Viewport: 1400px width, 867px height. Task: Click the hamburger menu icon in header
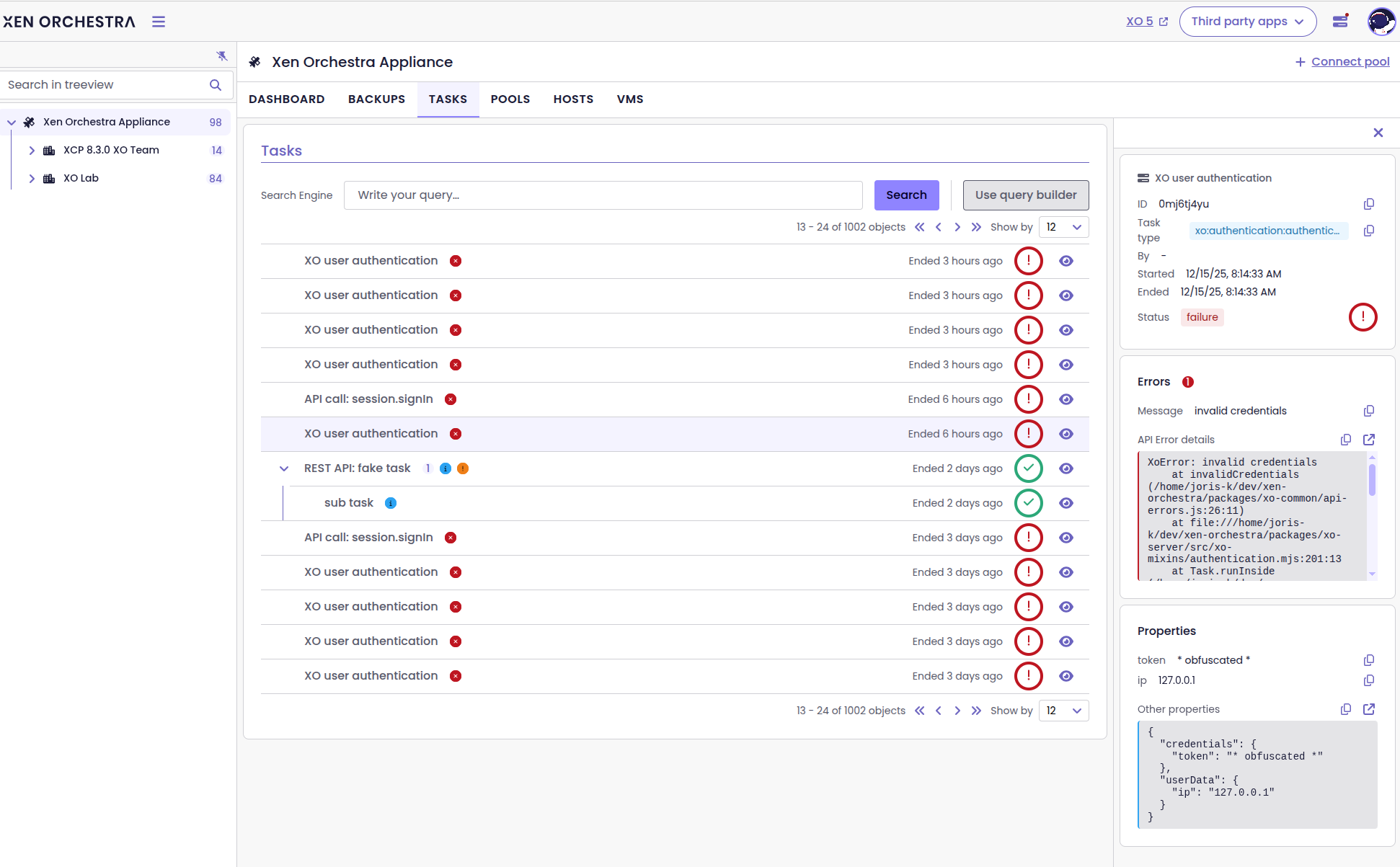(159, 22)
